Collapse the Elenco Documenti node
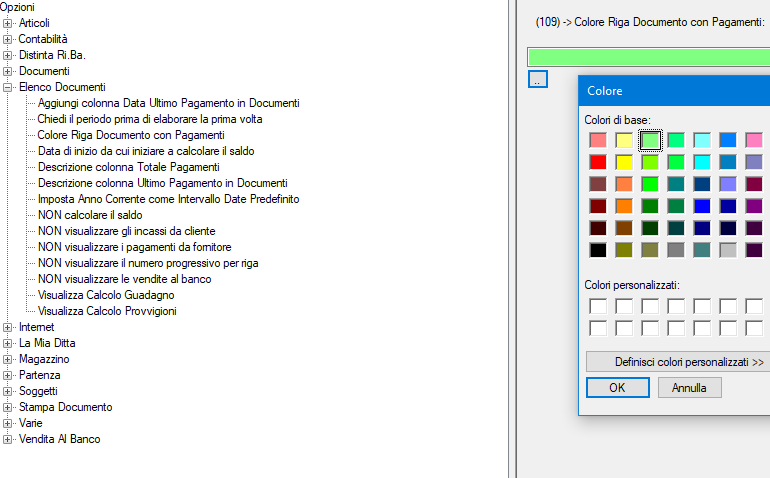This screenshot has width=770, height=478. (x=8, y=87)
